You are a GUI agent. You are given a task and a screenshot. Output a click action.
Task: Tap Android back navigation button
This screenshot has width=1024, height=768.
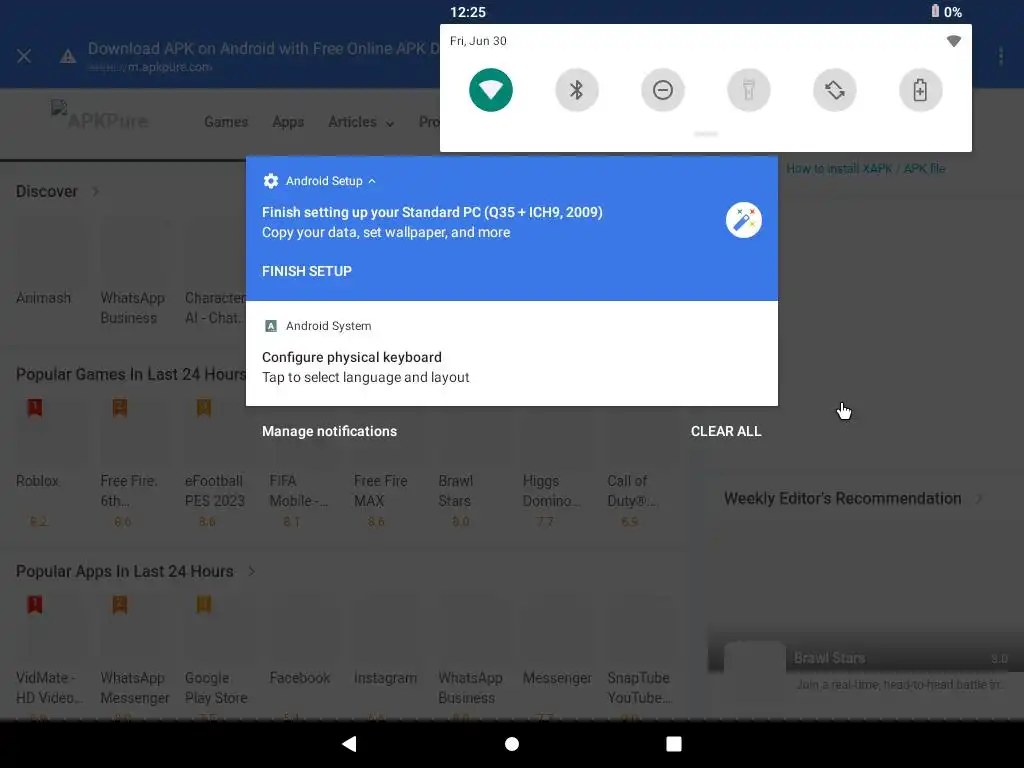(349, 744)
